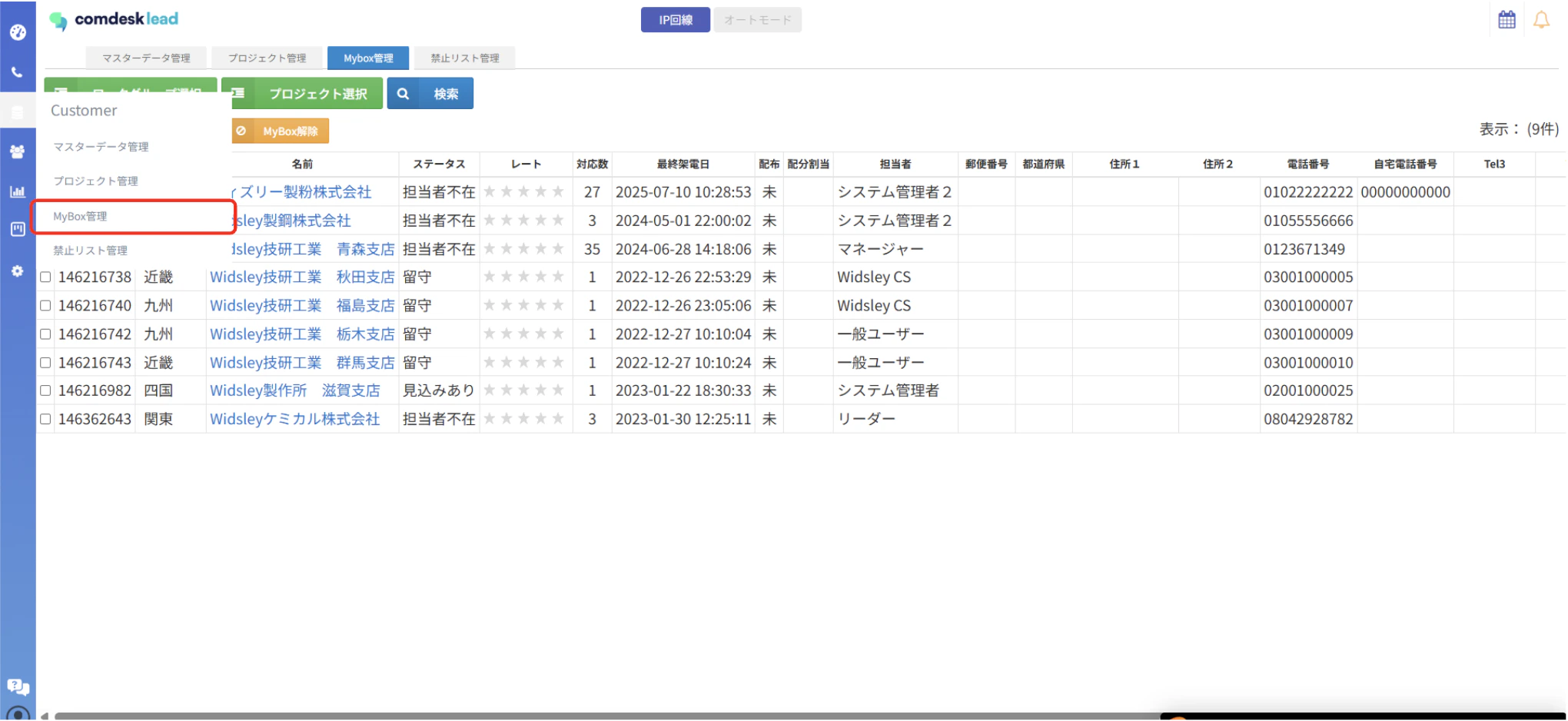Open the settings gear icon in sidebar
The image size is (1568, 721).
tap(18, 271)
